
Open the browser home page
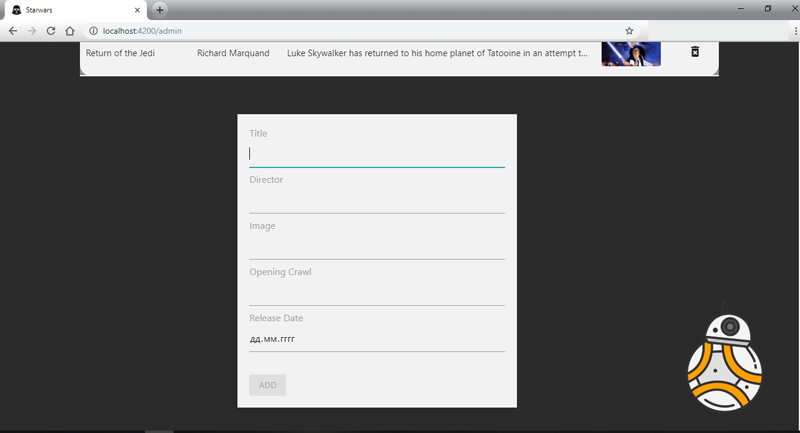70,31
